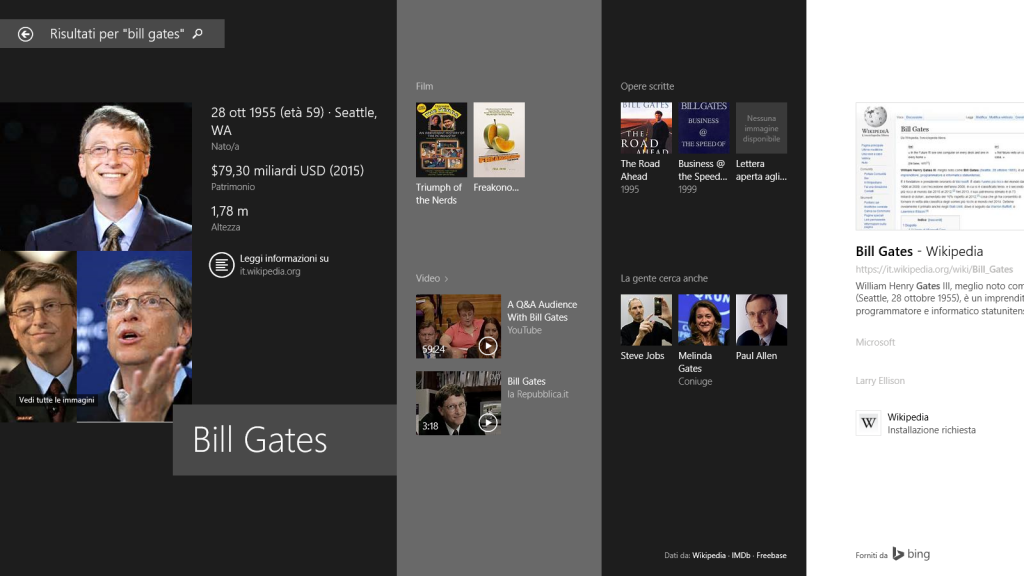Select the Paul Allen thumbnail
The width and height of the screenshot is (1024, 576).
point(762,319)
